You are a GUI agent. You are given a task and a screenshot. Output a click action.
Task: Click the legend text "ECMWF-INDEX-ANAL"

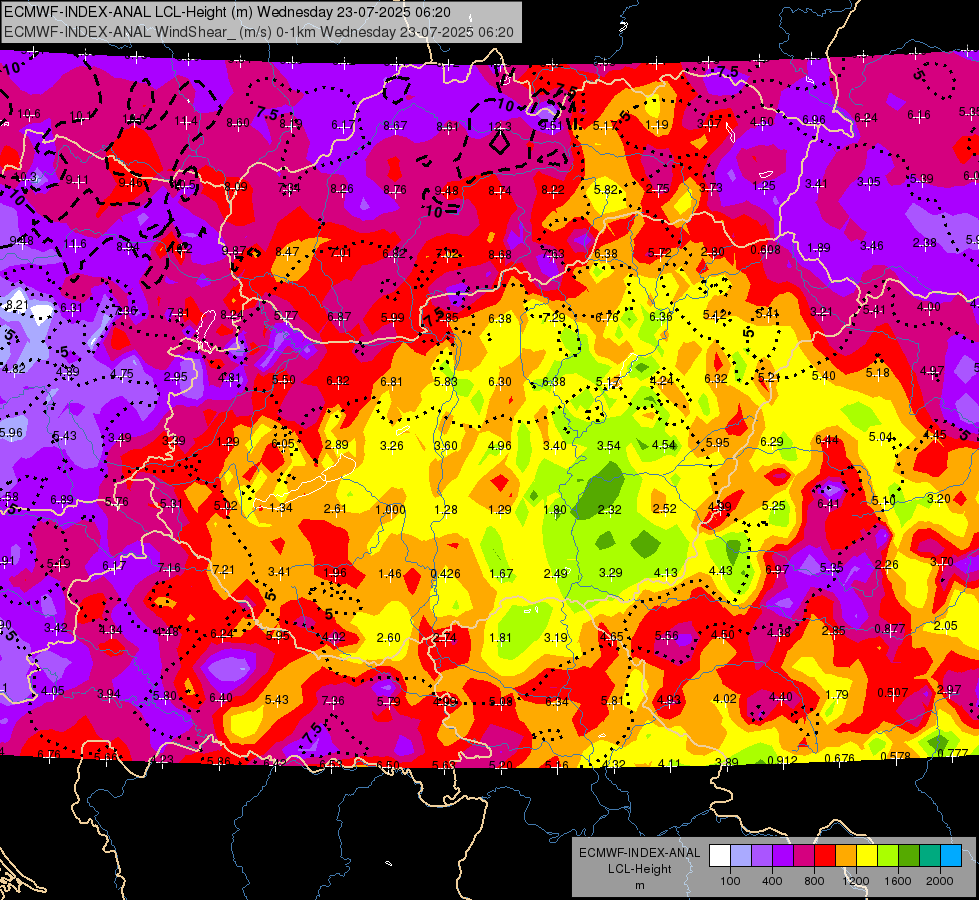(x=639, y=853)
